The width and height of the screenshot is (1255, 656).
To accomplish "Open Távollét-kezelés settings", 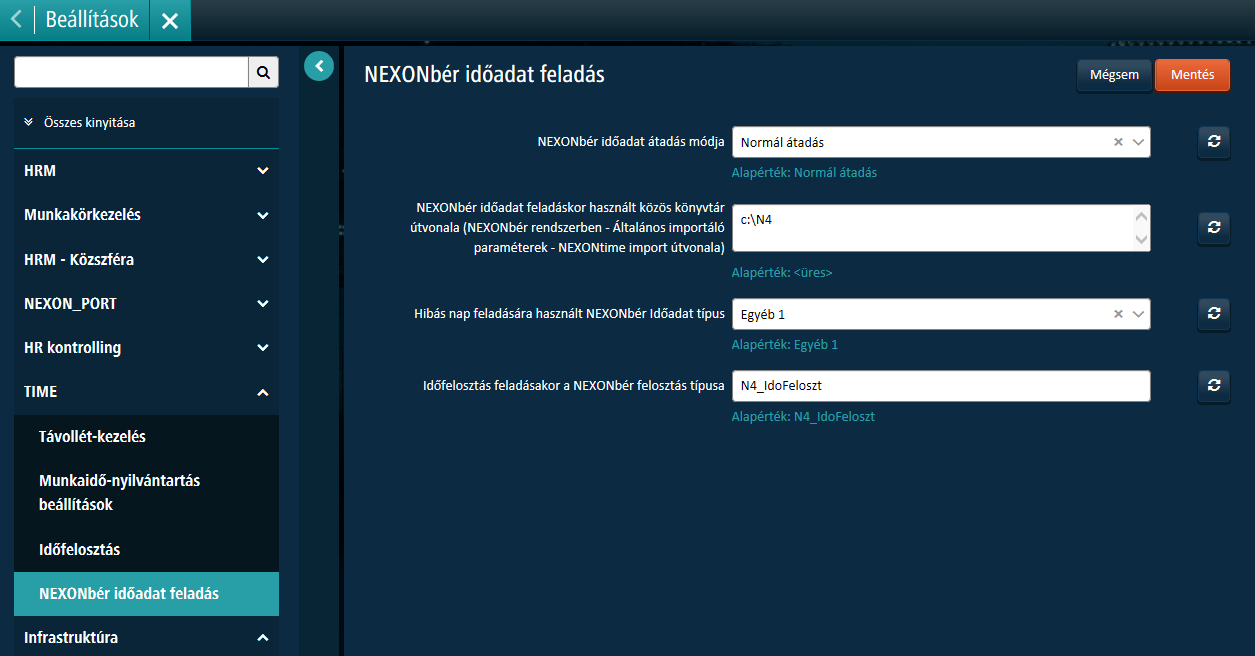I will click(146, 437).
